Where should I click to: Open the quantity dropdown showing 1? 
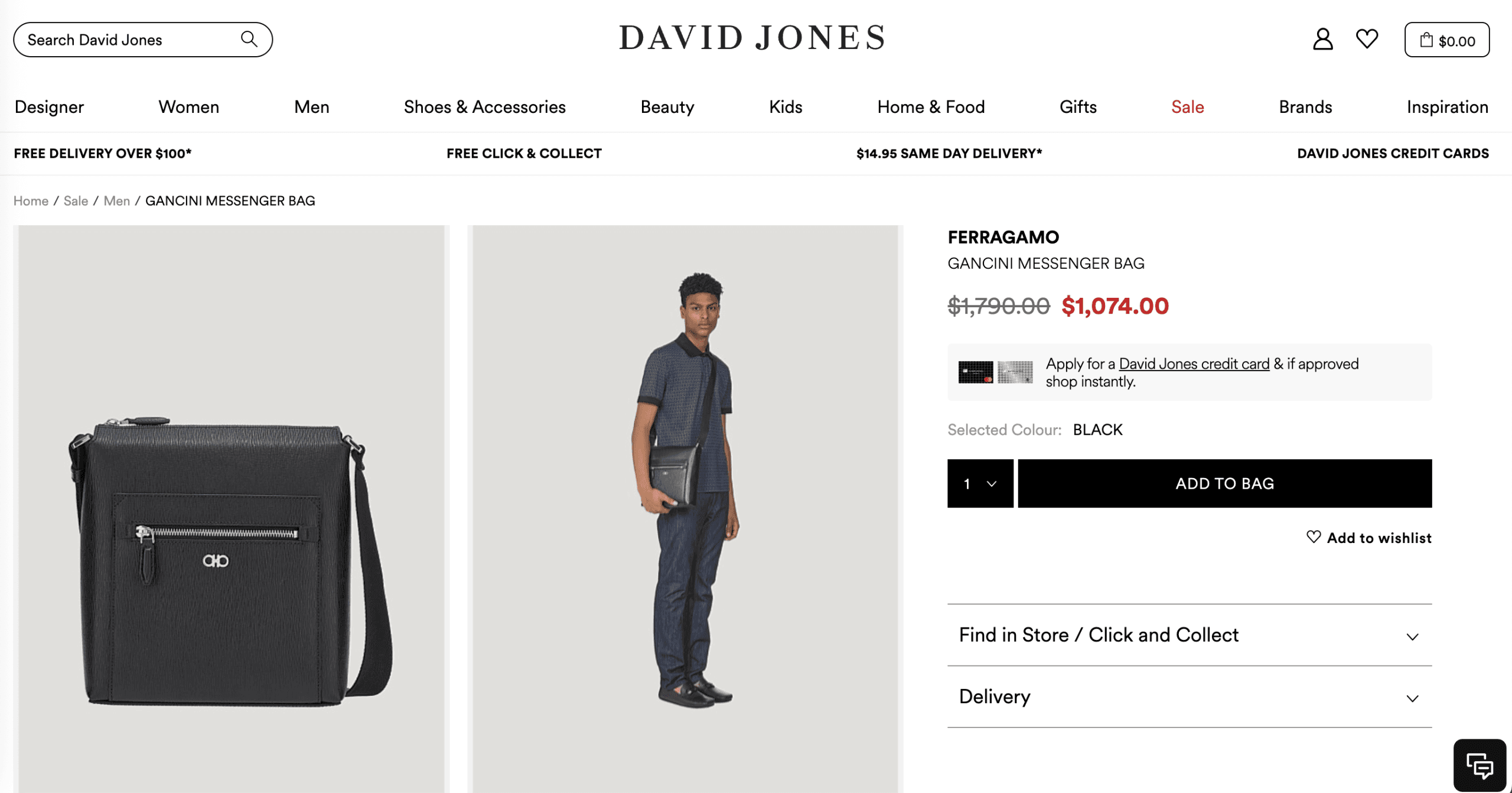pyautogui.click(x=980, y=483)
